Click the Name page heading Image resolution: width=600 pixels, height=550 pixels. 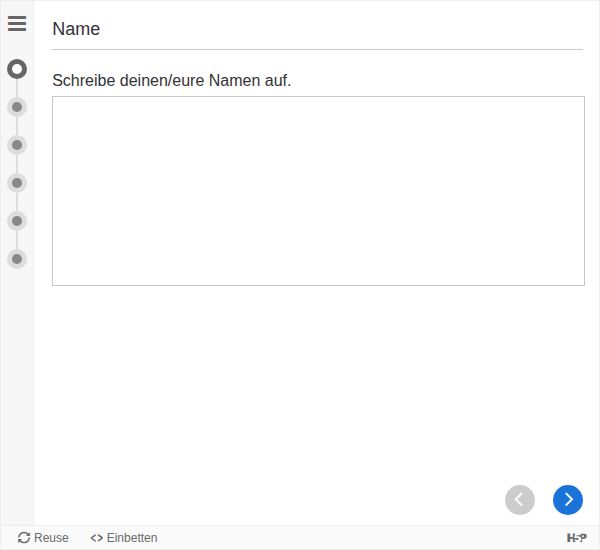(76, 29)
